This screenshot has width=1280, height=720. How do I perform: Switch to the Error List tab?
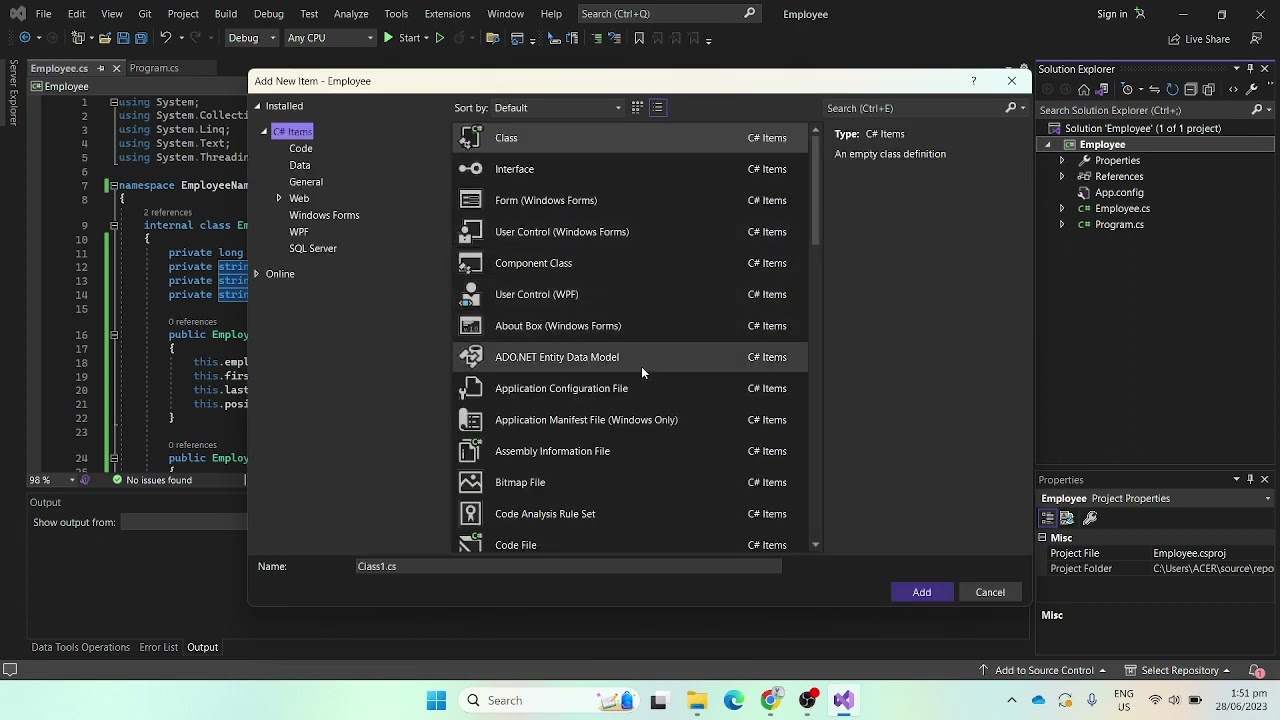158,647
